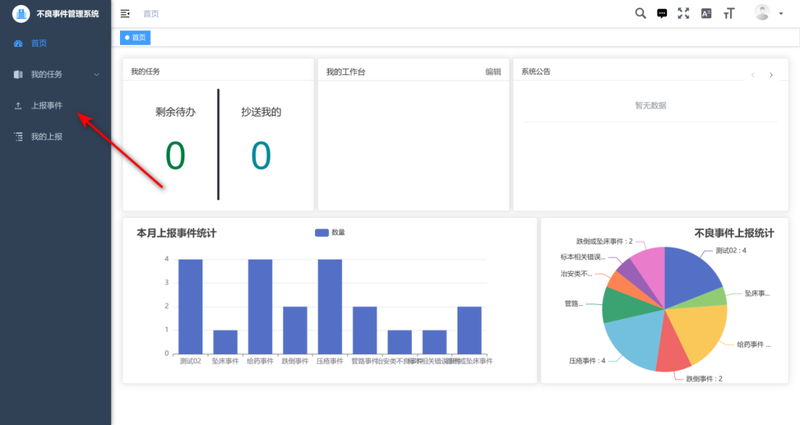Click the system logo icon
Viewport: 800px width, 425px height.
click(x=21, y=14)
